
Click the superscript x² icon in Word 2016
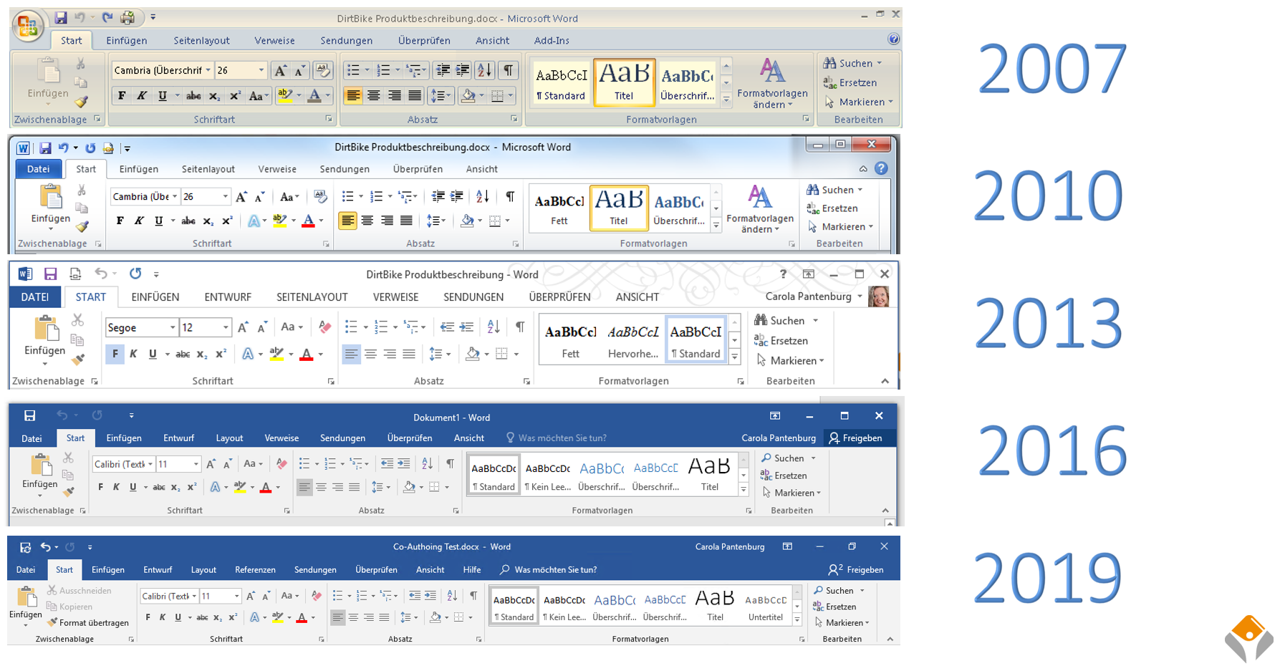pos(192,488)
